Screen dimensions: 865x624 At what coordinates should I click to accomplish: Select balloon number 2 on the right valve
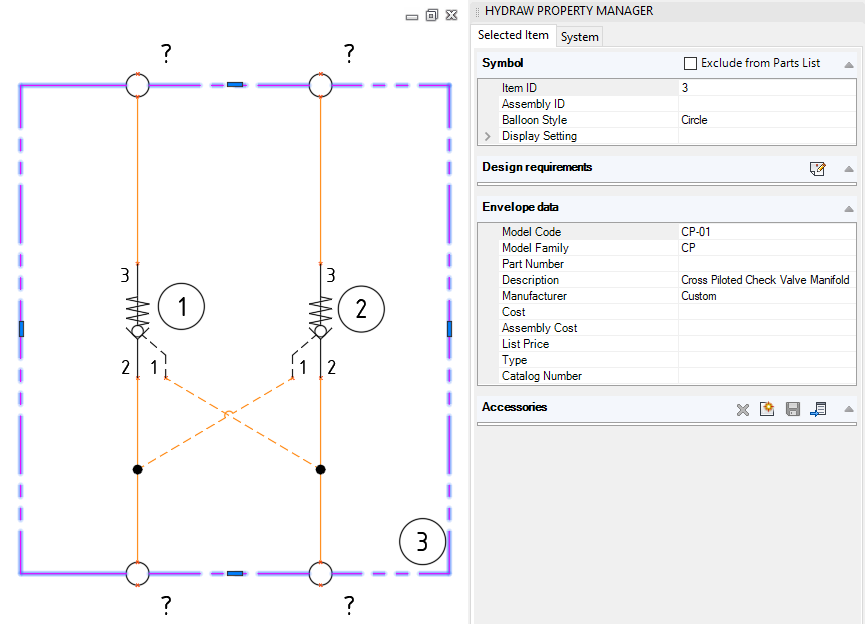point(362,307)
